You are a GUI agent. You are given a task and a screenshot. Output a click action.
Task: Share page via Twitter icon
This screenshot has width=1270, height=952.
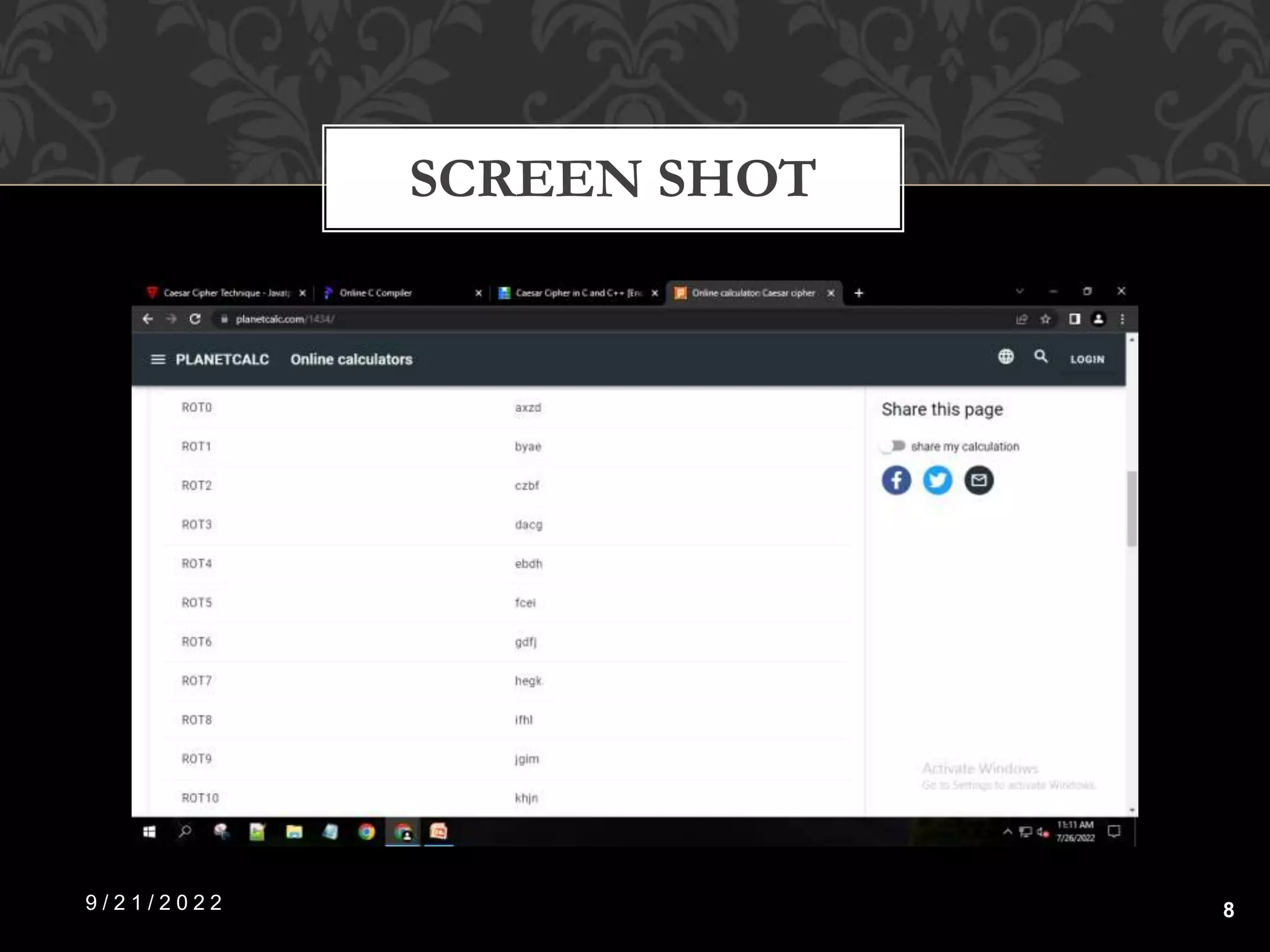(937, 480)
